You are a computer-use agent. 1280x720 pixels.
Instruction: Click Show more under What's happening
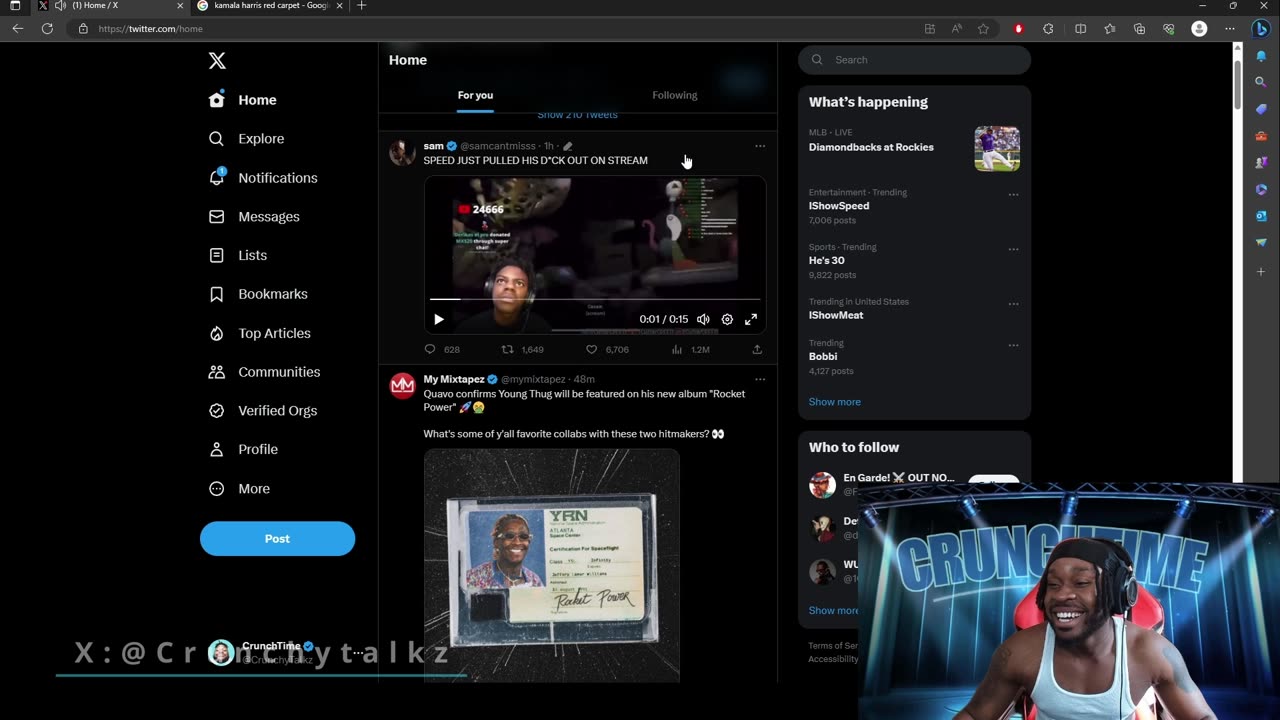[x=834, y=402]
